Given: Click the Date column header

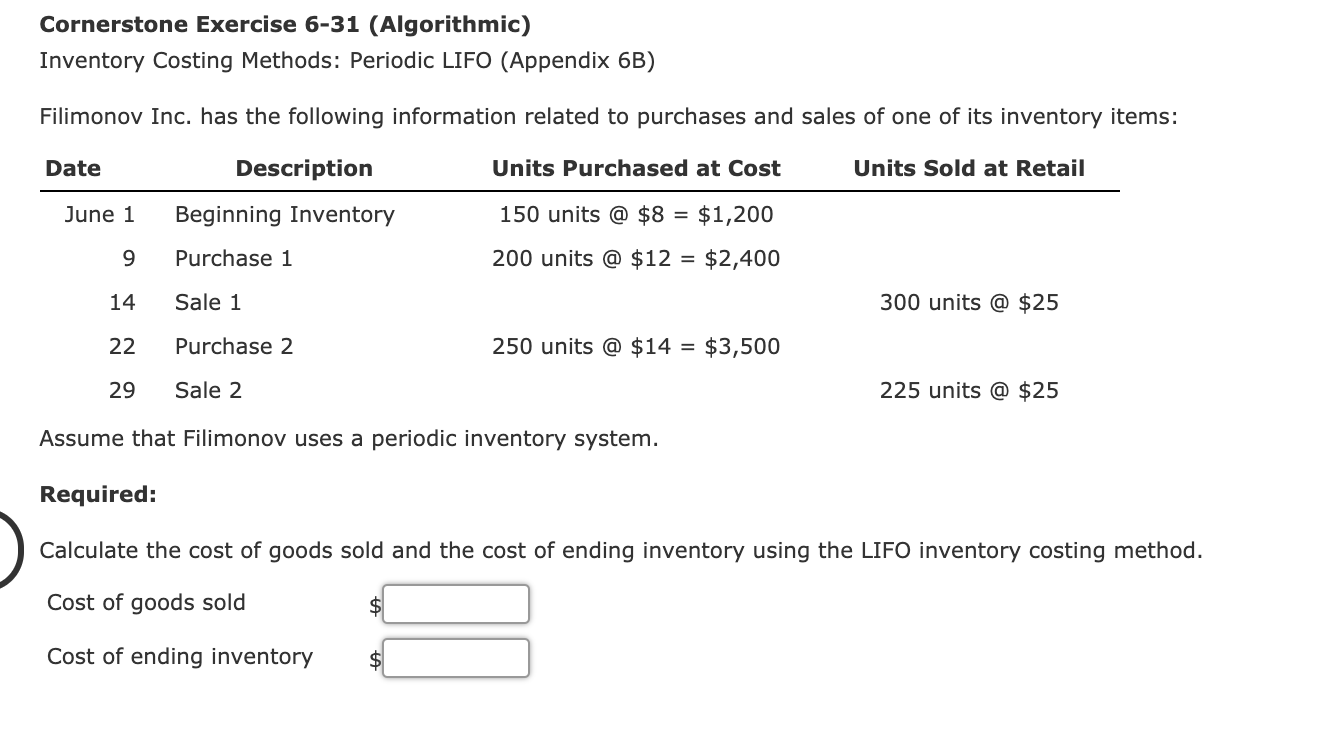Looking at the screenshot, I should [73, 168].
